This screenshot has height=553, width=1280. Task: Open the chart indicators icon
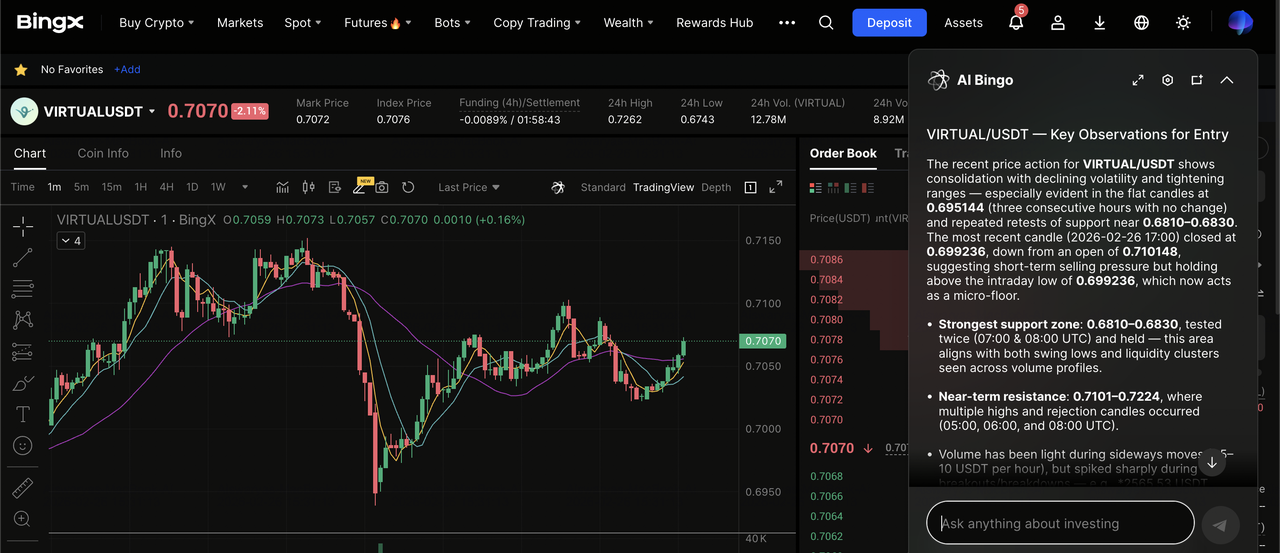tap(283, 187)
